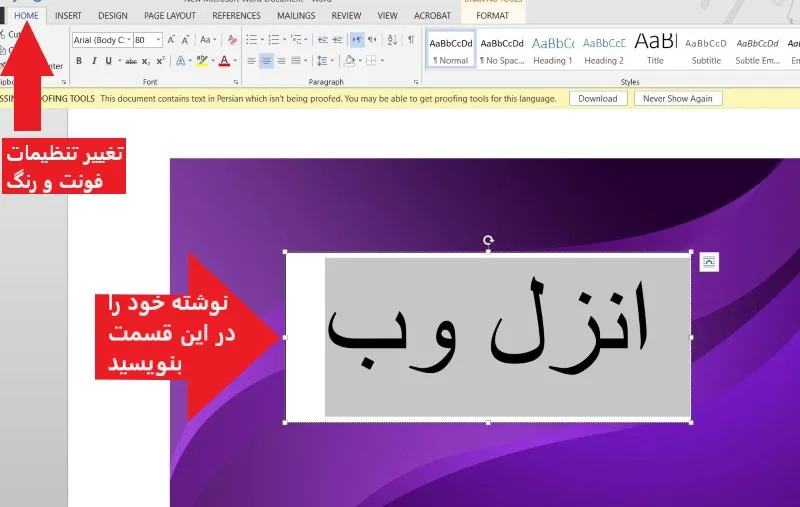Click Decrease Indent icon

[322, 40]
